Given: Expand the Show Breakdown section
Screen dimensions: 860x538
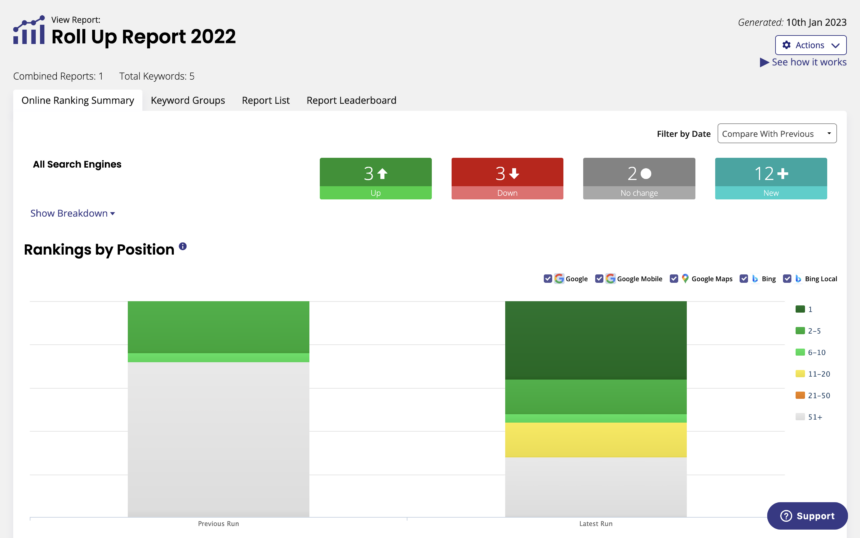Looking at the screenshot, I should coord(73,213).
